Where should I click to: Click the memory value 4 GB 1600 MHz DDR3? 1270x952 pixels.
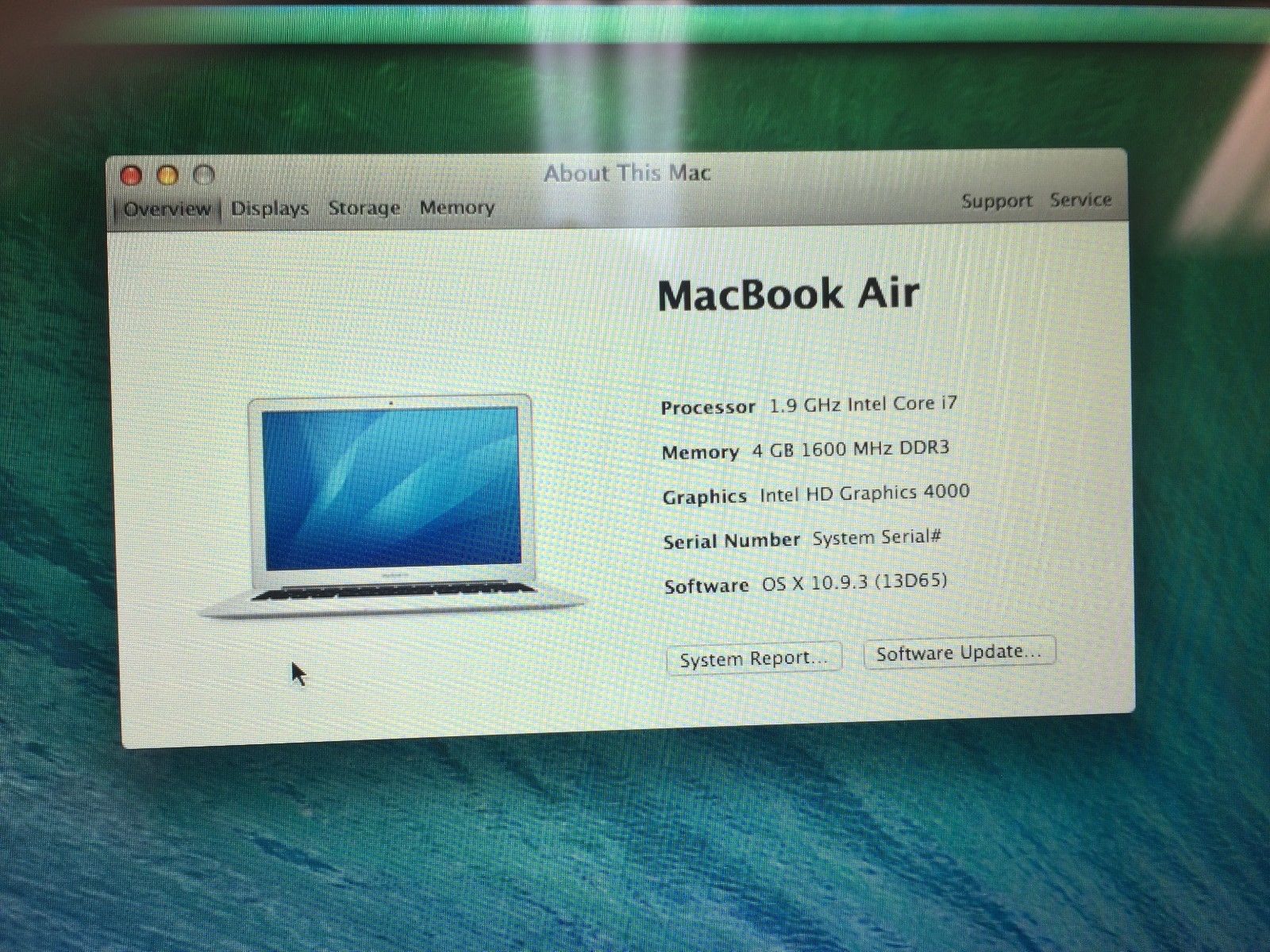coord(851,450)
